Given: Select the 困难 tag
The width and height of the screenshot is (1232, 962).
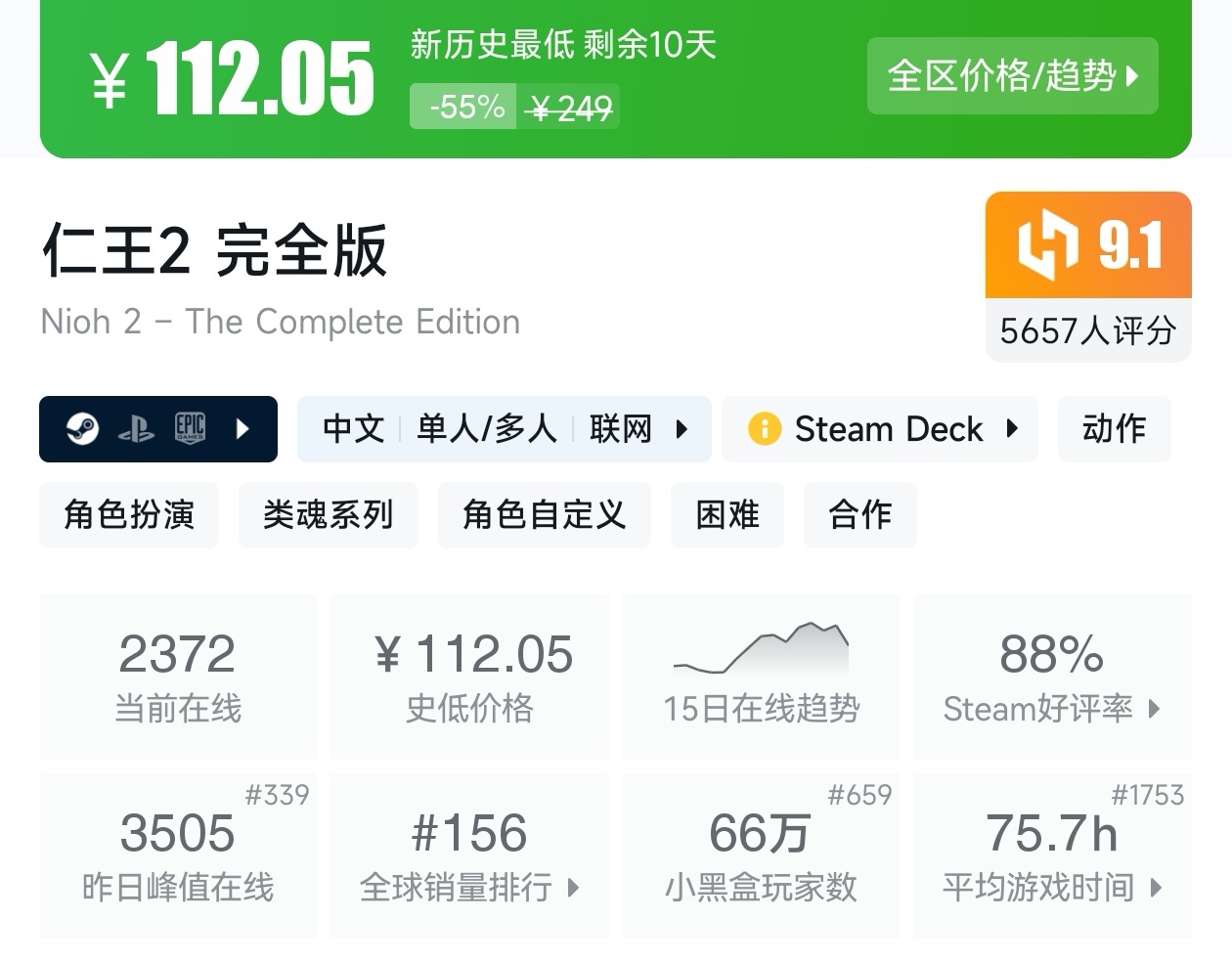Looking at the screenshot, I should pyautogui.click(x=727, y=515).
